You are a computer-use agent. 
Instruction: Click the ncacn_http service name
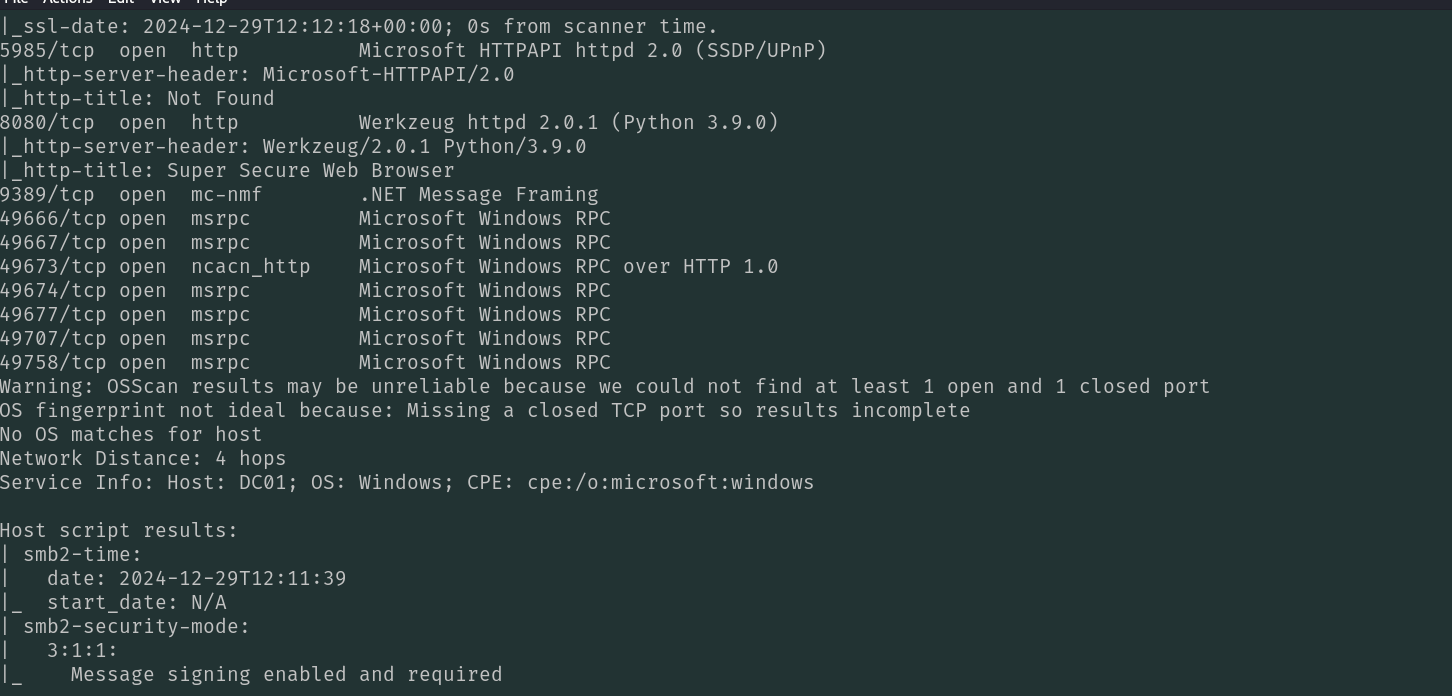point(250,267)
